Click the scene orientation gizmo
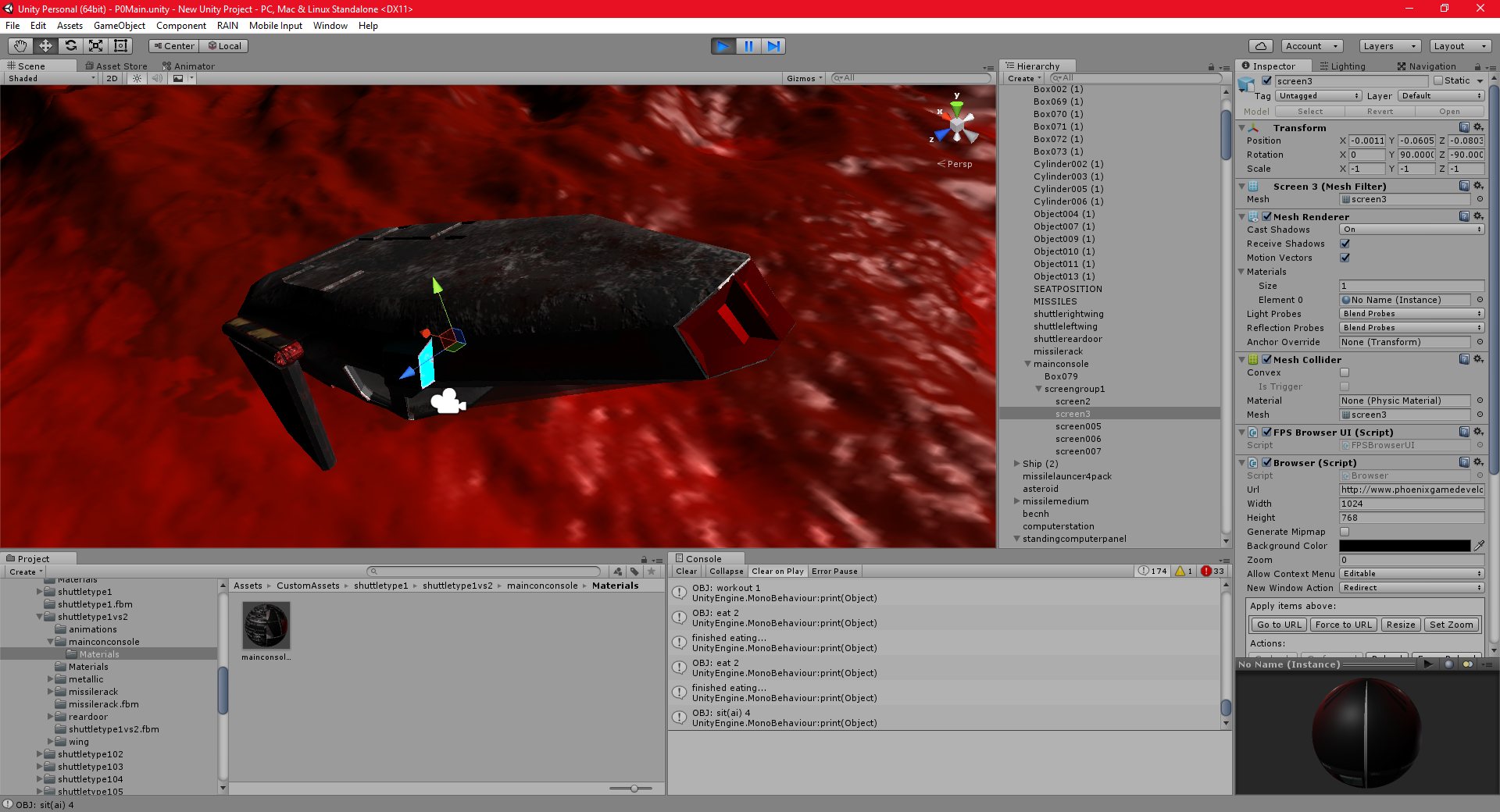Screen dimensions: 1500x812 [x=957, y=125]
